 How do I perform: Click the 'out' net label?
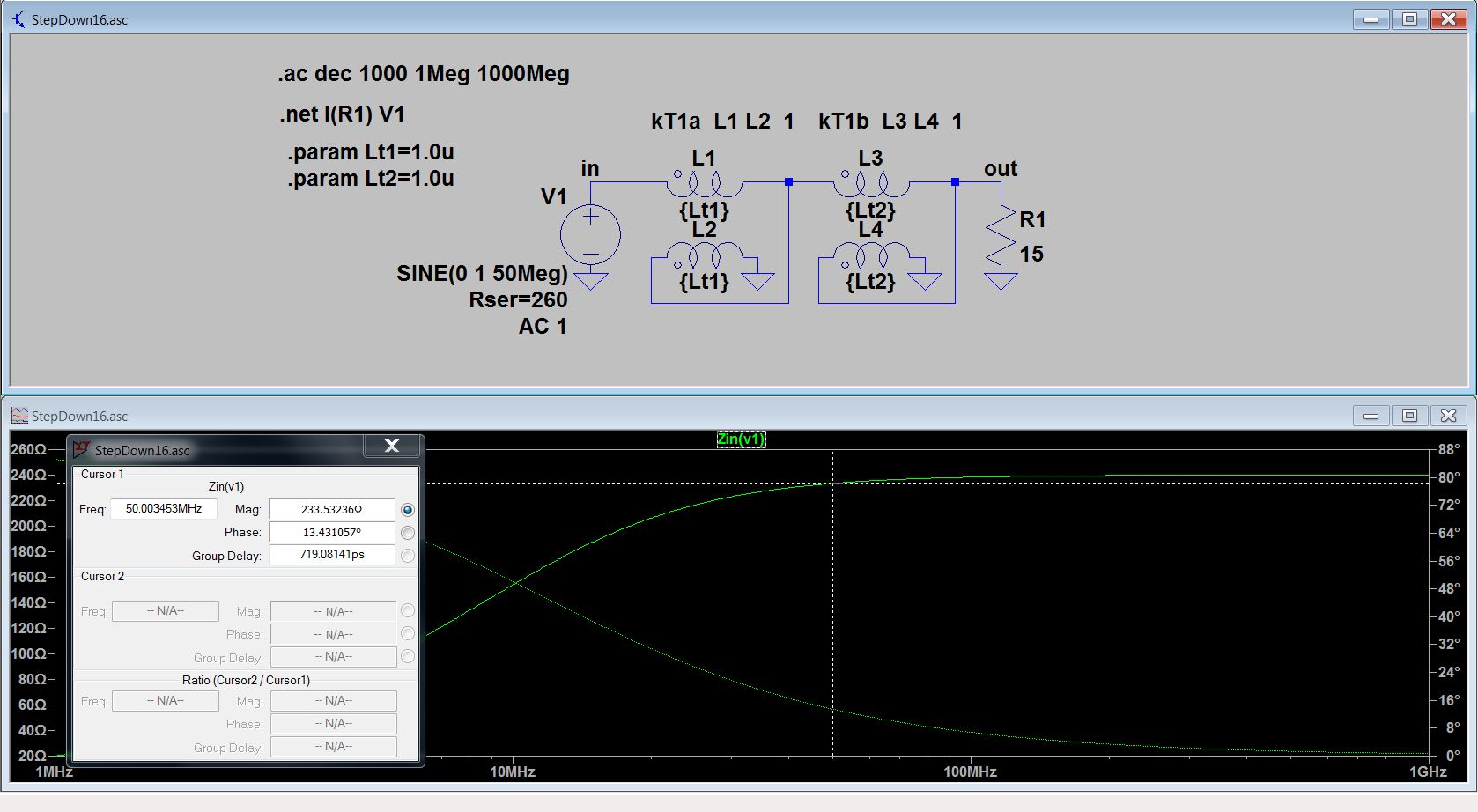[x=1001, y=168]
